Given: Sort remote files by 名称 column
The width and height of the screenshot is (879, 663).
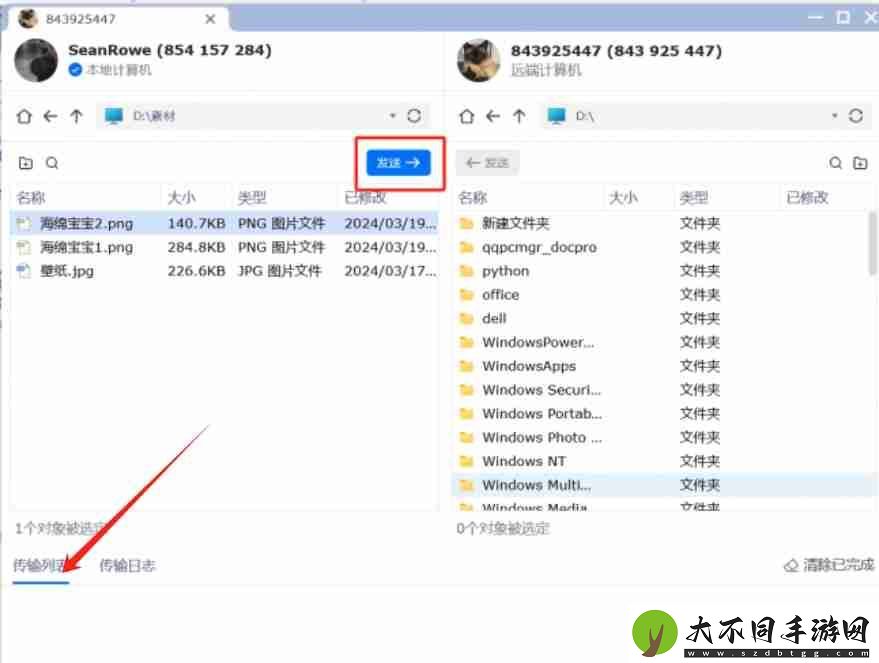Looking at the screenshot, I should tap(473, 197).
